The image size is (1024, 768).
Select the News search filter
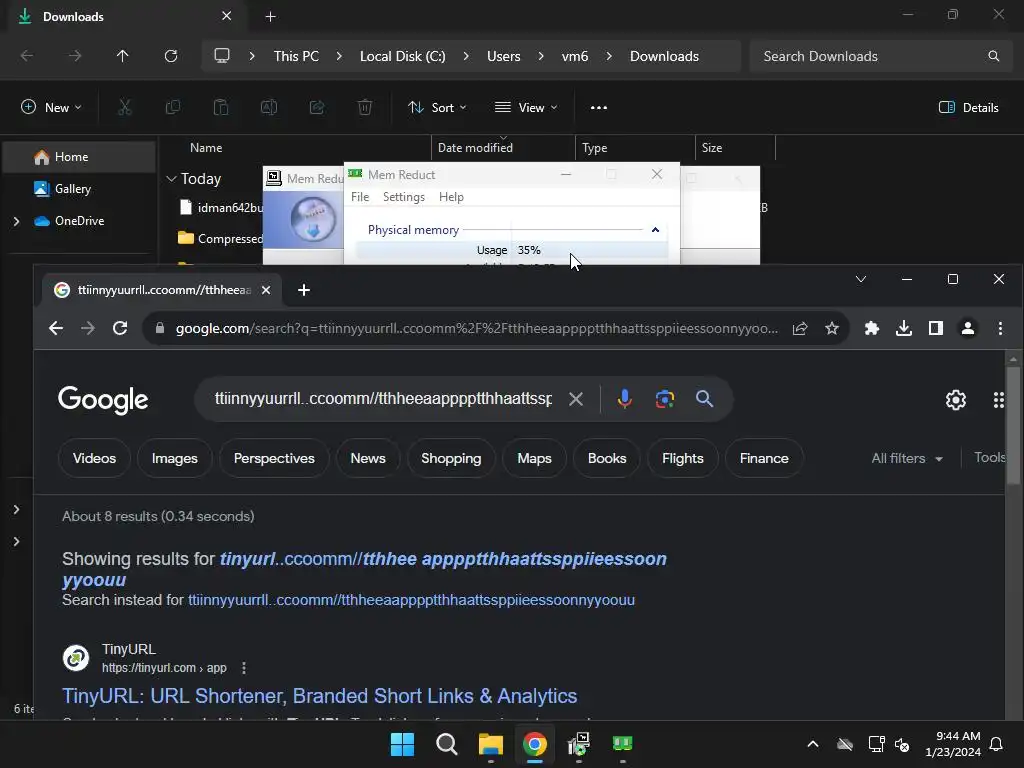[368, 458]
